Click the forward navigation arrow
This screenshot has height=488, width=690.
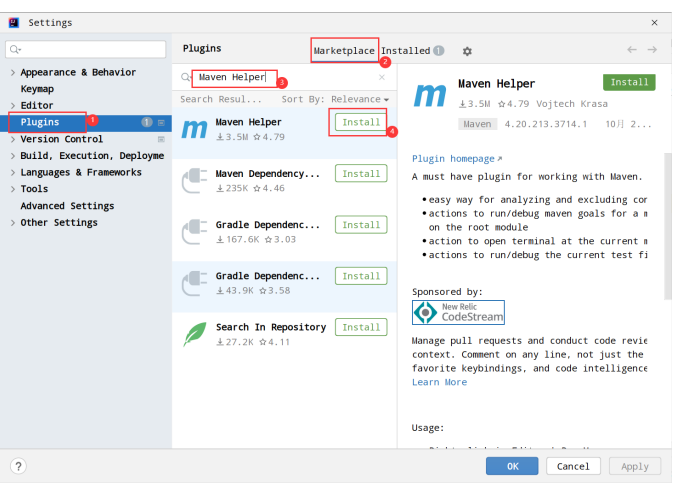pos(652,50)
